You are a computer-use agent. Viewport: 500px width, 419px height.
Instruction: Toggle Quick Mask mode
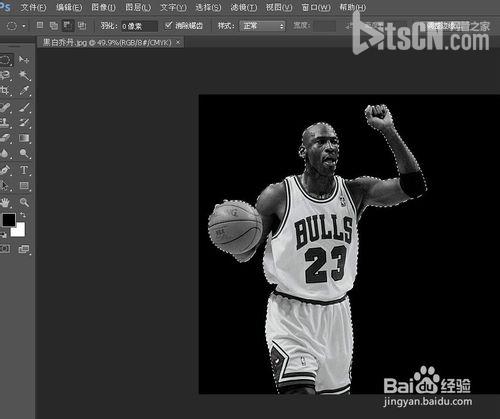(x=5, y=249)
